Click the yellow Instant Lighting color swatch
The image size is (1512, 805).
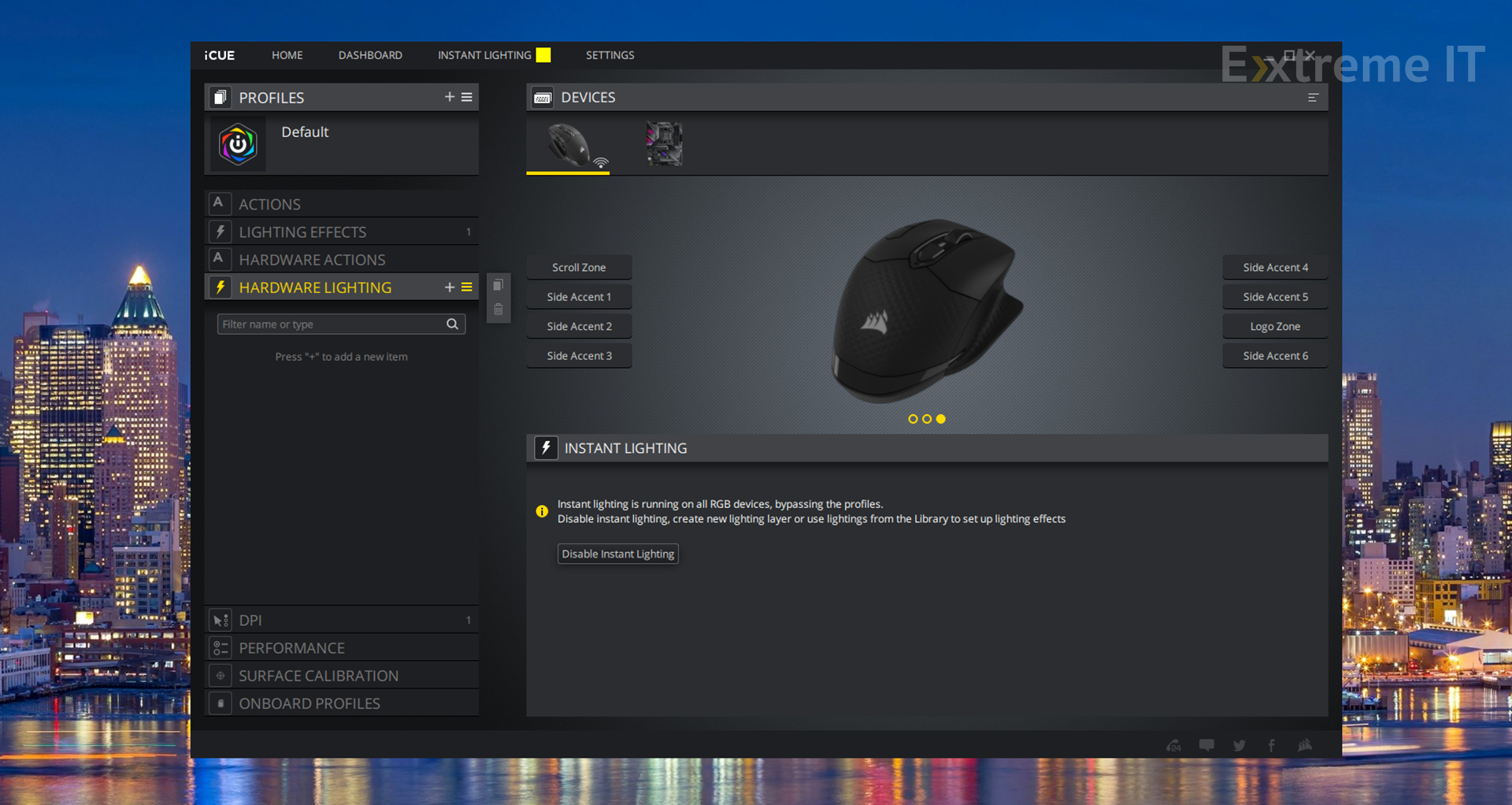pos(543,55)
